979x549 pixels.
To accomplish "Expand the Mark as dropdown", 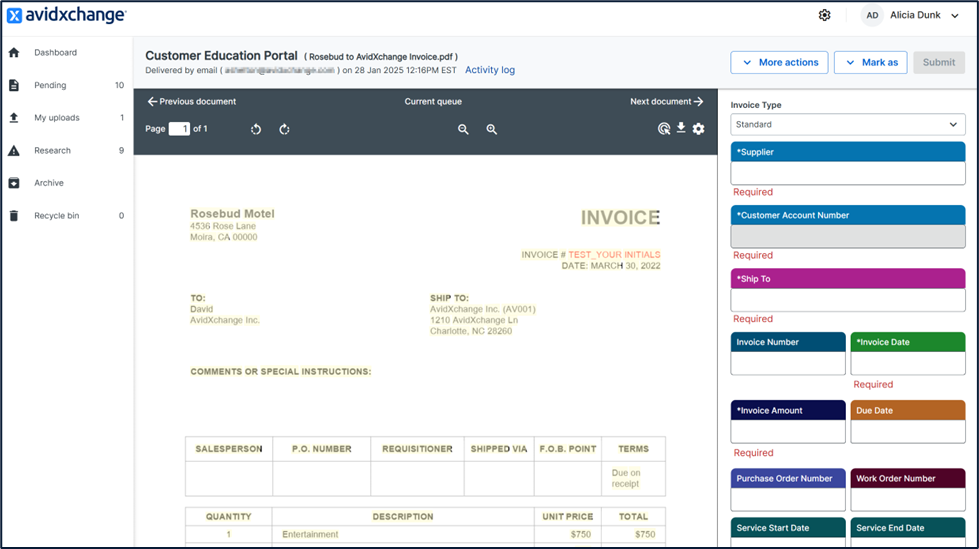I will click(870, 62).
